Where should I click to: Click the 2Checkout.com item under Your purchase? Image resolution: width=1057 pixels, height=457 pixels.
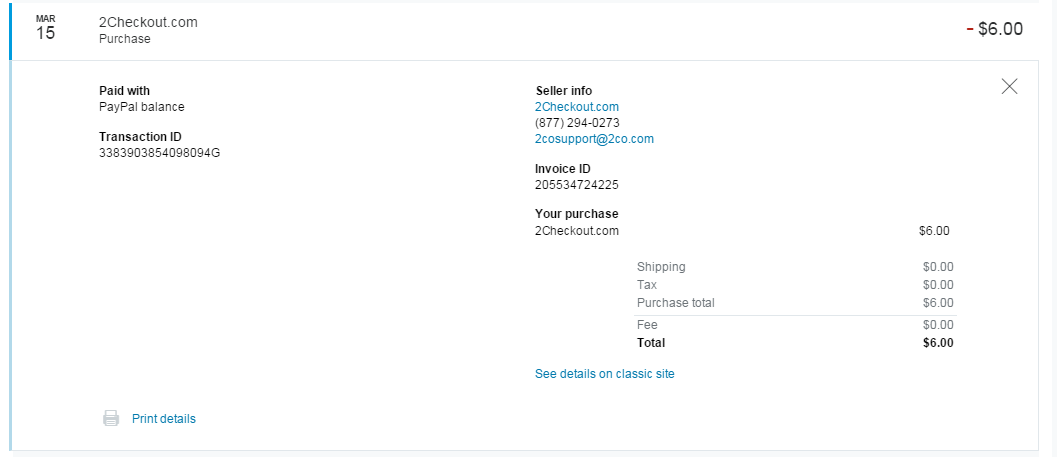tap(577, 231)
